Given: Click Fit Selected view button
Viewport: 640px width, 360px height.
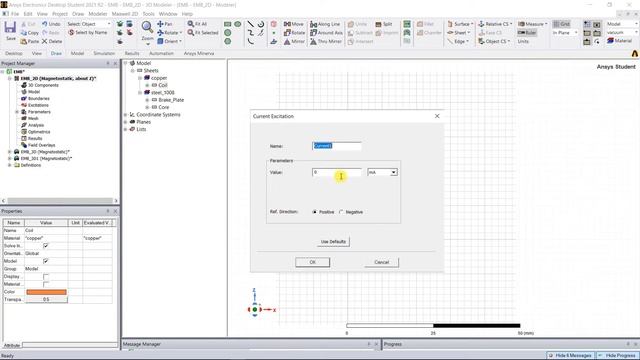Looking at the screenshot, I should pyautogui.click(x=203, y=33).
